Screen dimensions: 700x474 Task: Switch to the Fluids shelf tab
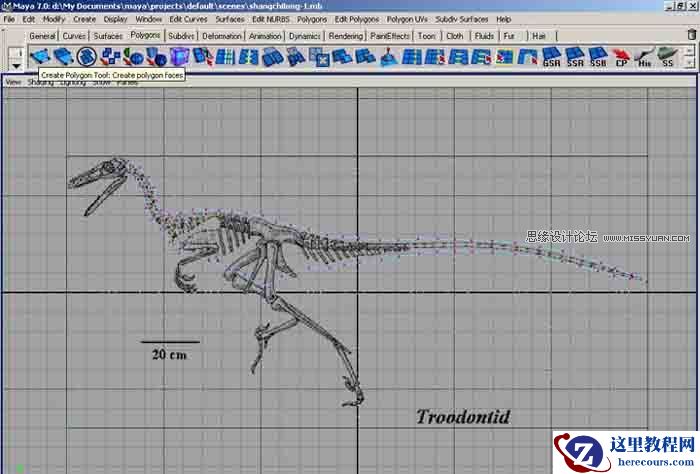point(484,36)
